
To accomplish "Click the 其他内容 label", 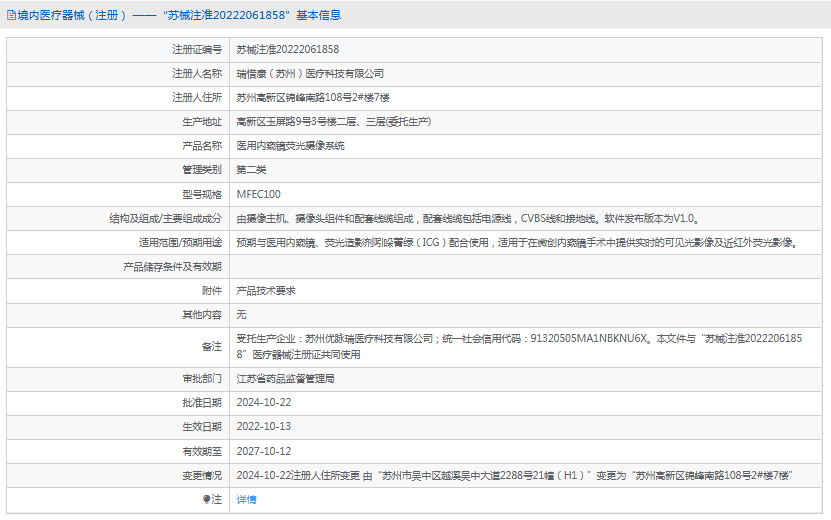I will tap(202, 314).
